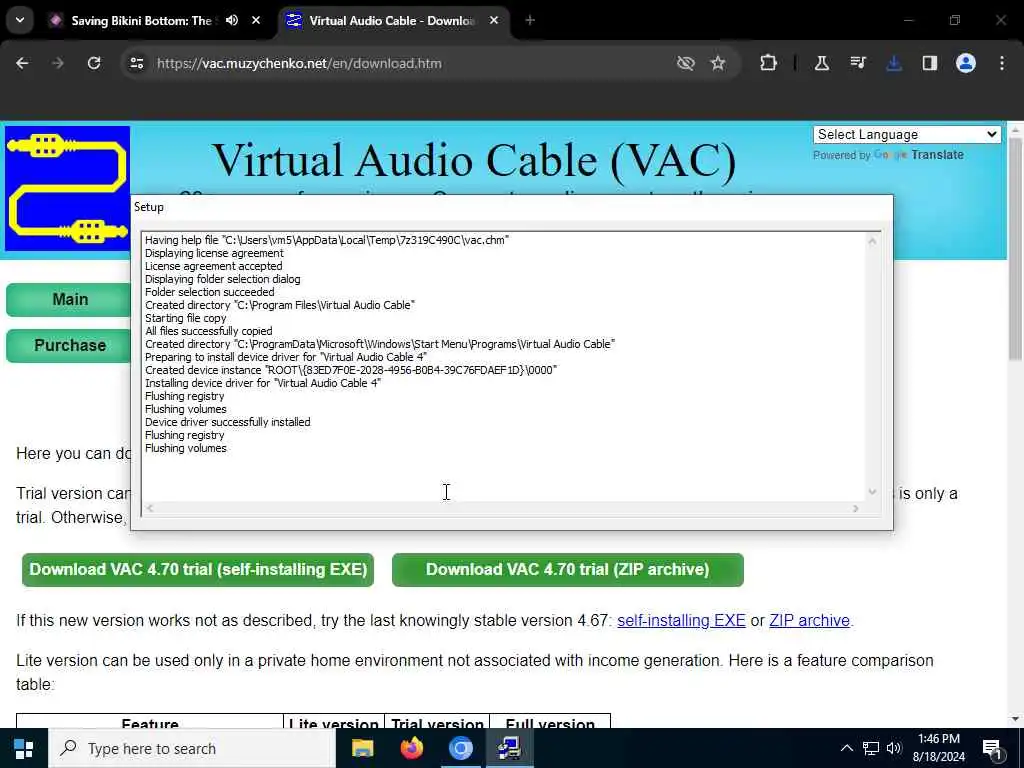Open the profile avatar menu
Image resolution: width=1024 pixels, height=768 pixels.
coord(966,63)
